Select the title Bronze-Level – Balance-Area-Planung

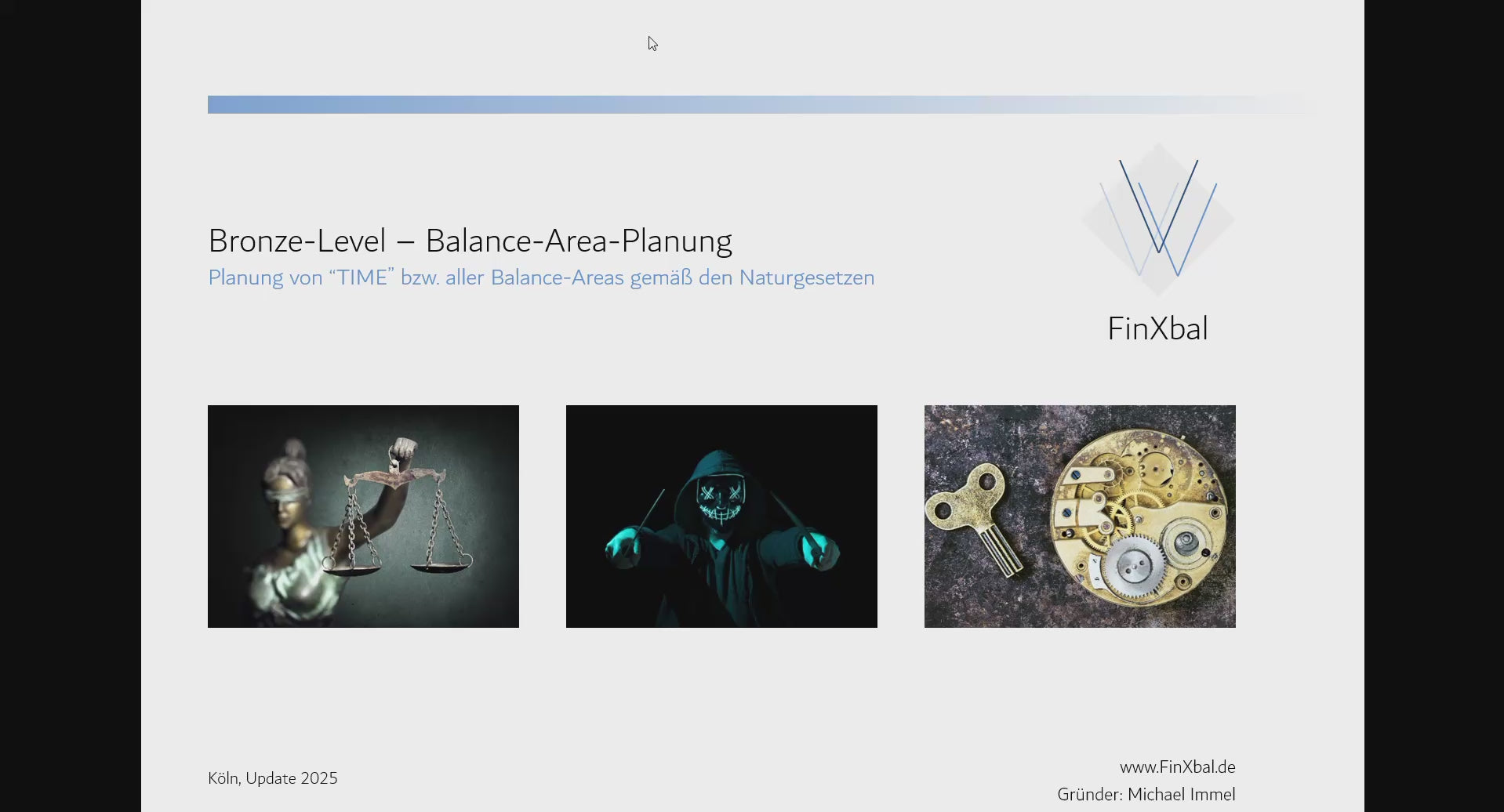pos(470,241)
